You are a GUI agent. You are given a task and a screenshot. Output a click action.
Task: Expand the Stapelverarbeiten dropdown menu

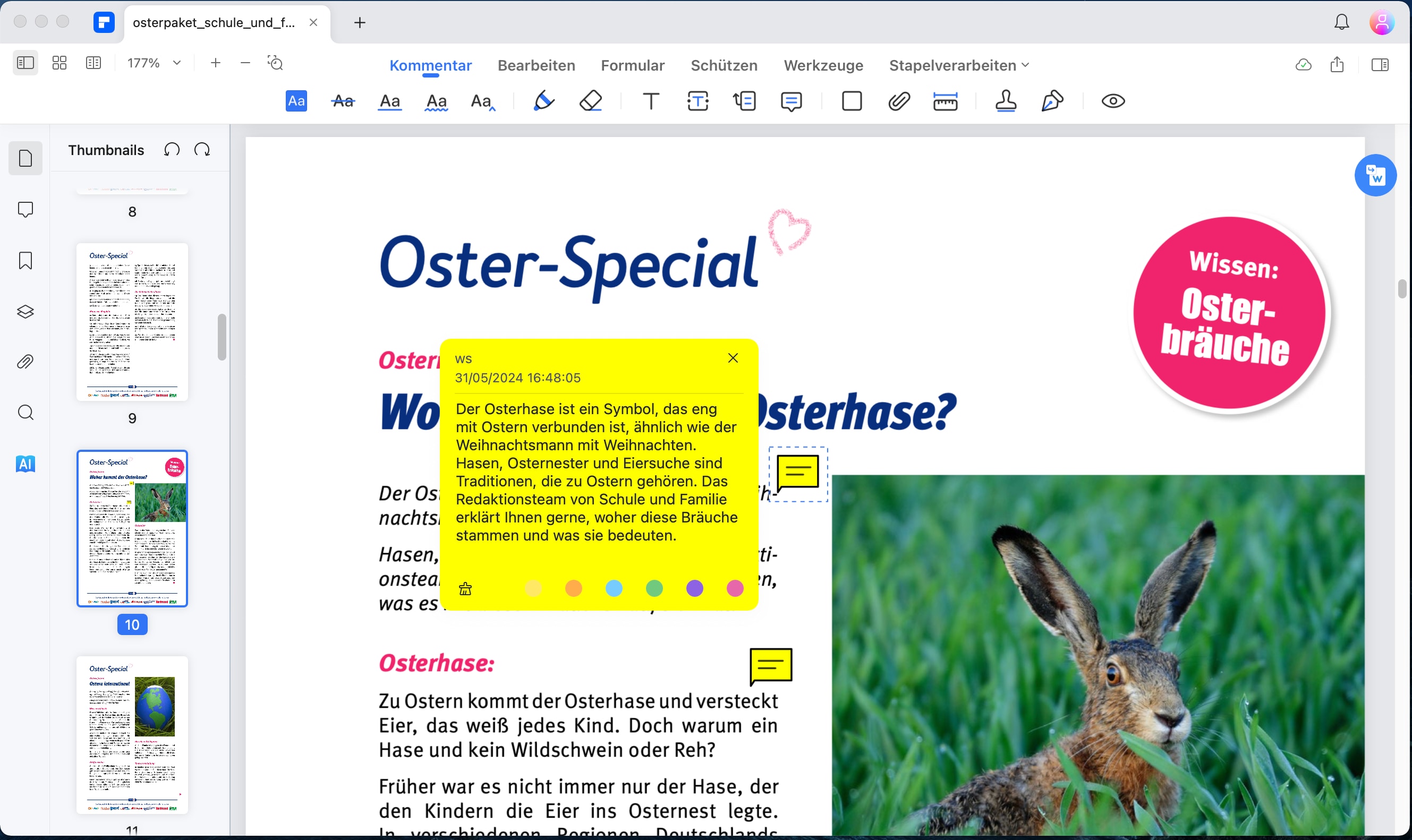(x=959, y=66)
